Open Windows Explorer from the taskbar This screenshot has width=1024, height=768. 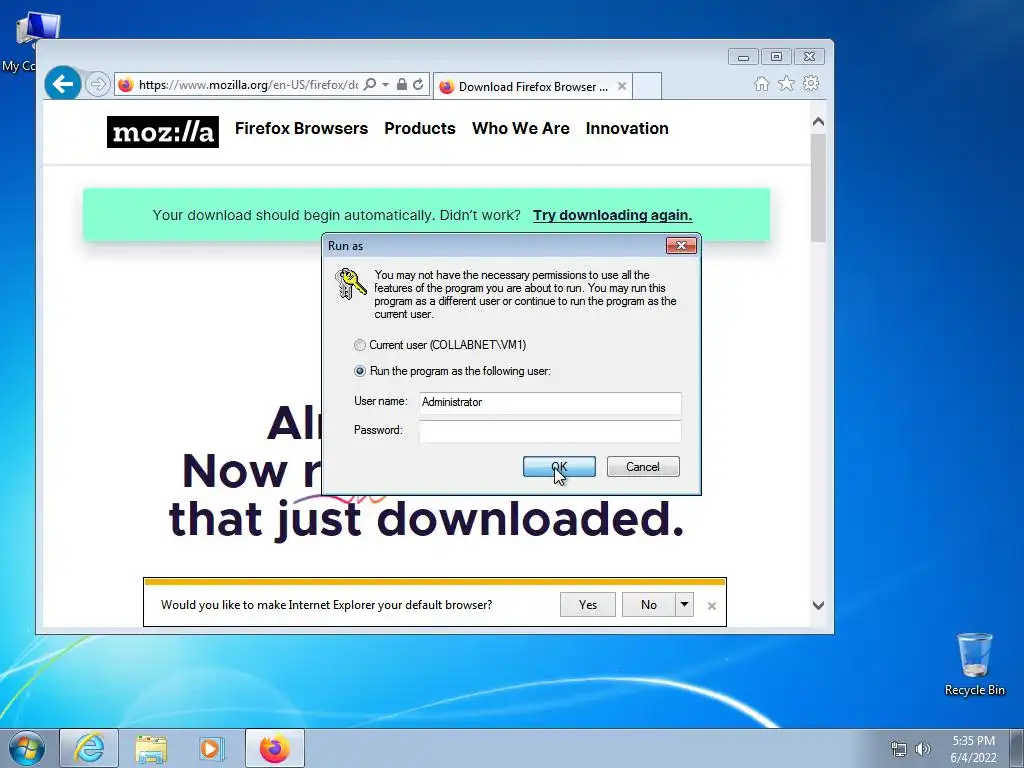pyautogui.click(x=151, y=748)
